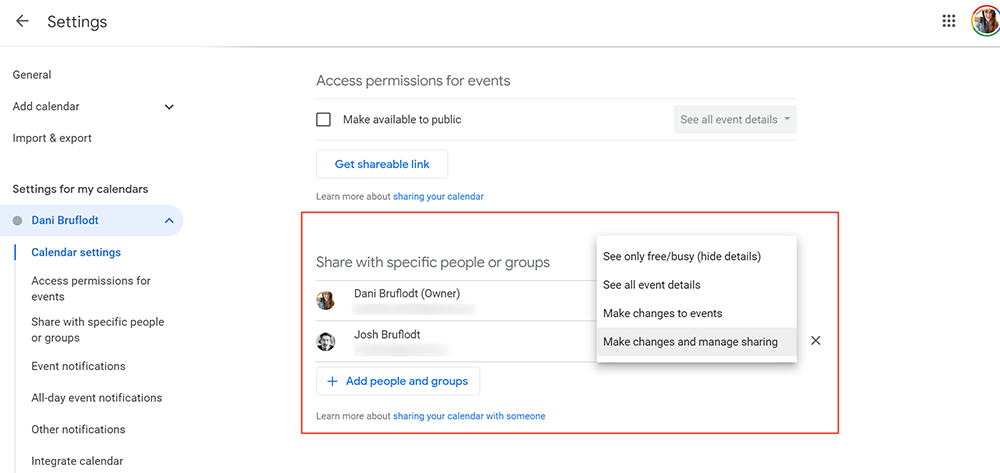Click Add people and groups button
The width and height of the screenshot is (1000, 473).
click(398, 381)
